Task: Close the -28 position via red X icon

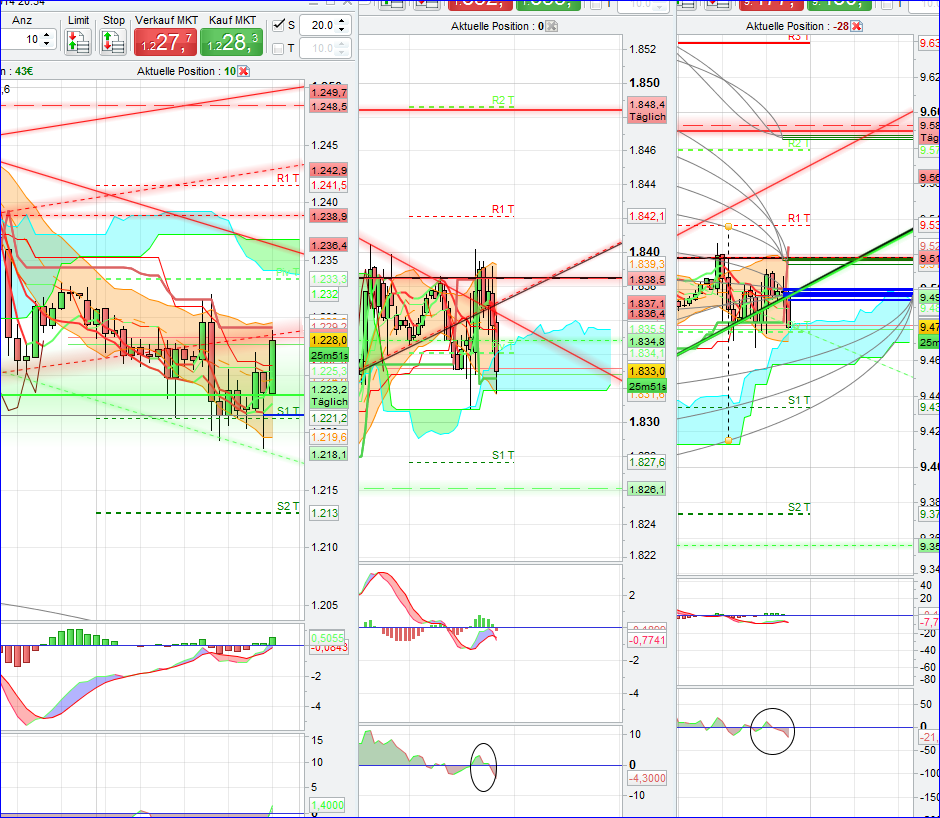Action: click(x=856, y=26)
